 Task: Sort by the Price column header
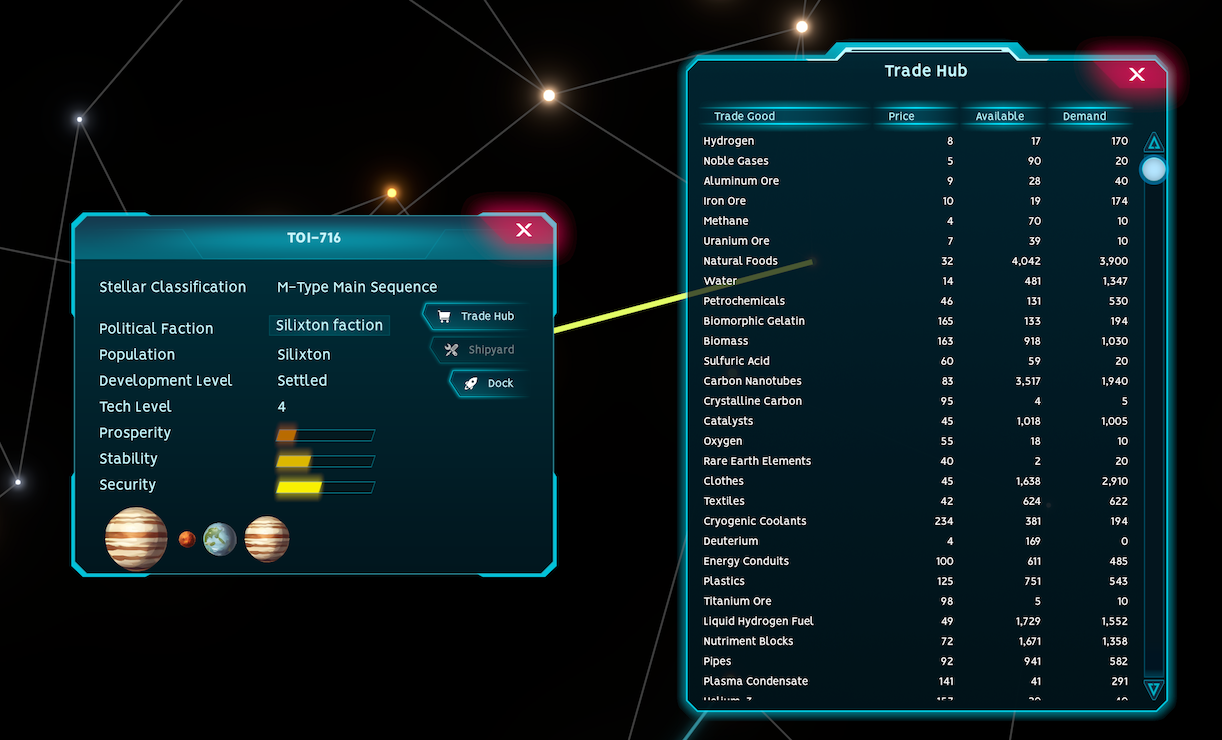pos(901,116)
